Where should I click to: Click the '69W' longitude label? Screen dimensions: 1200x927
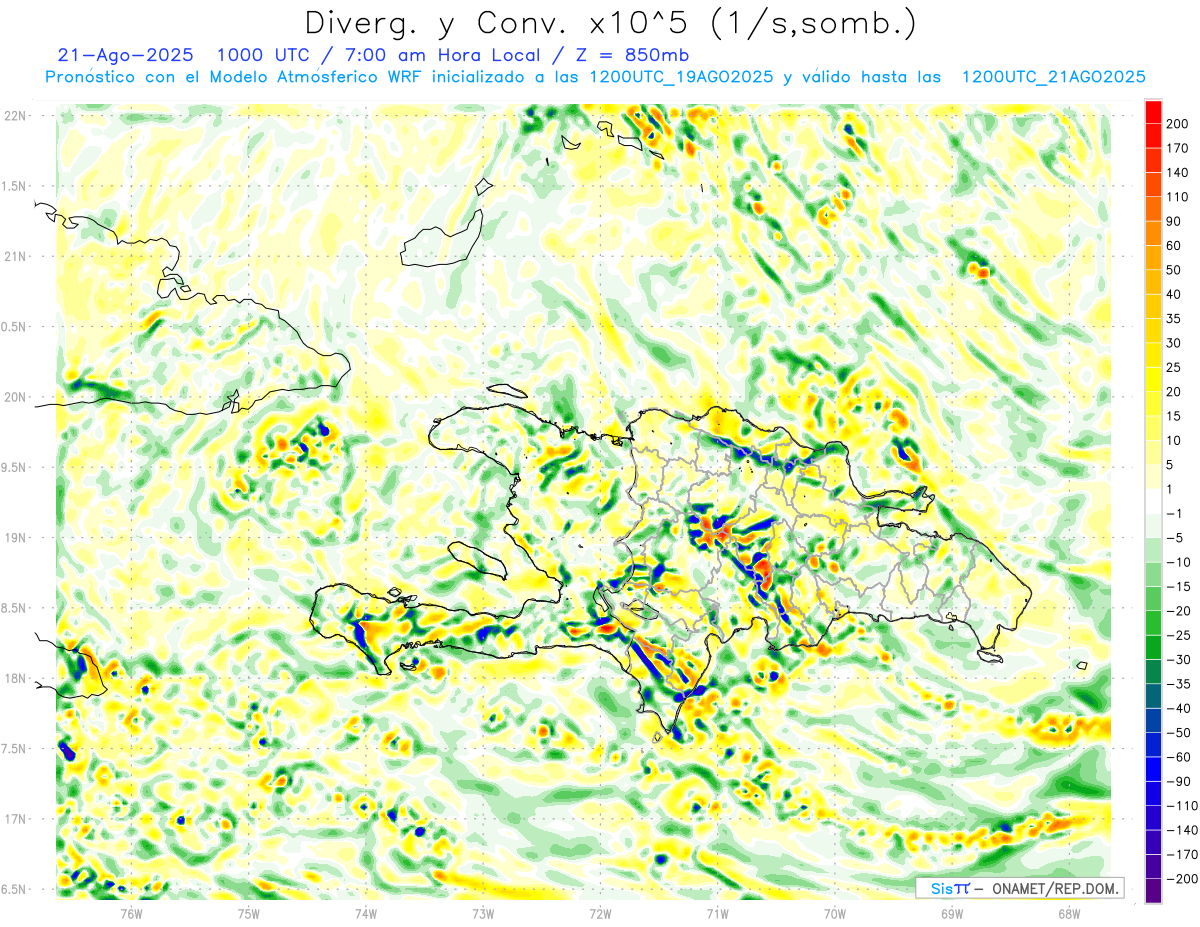click(x=952, y=913)
